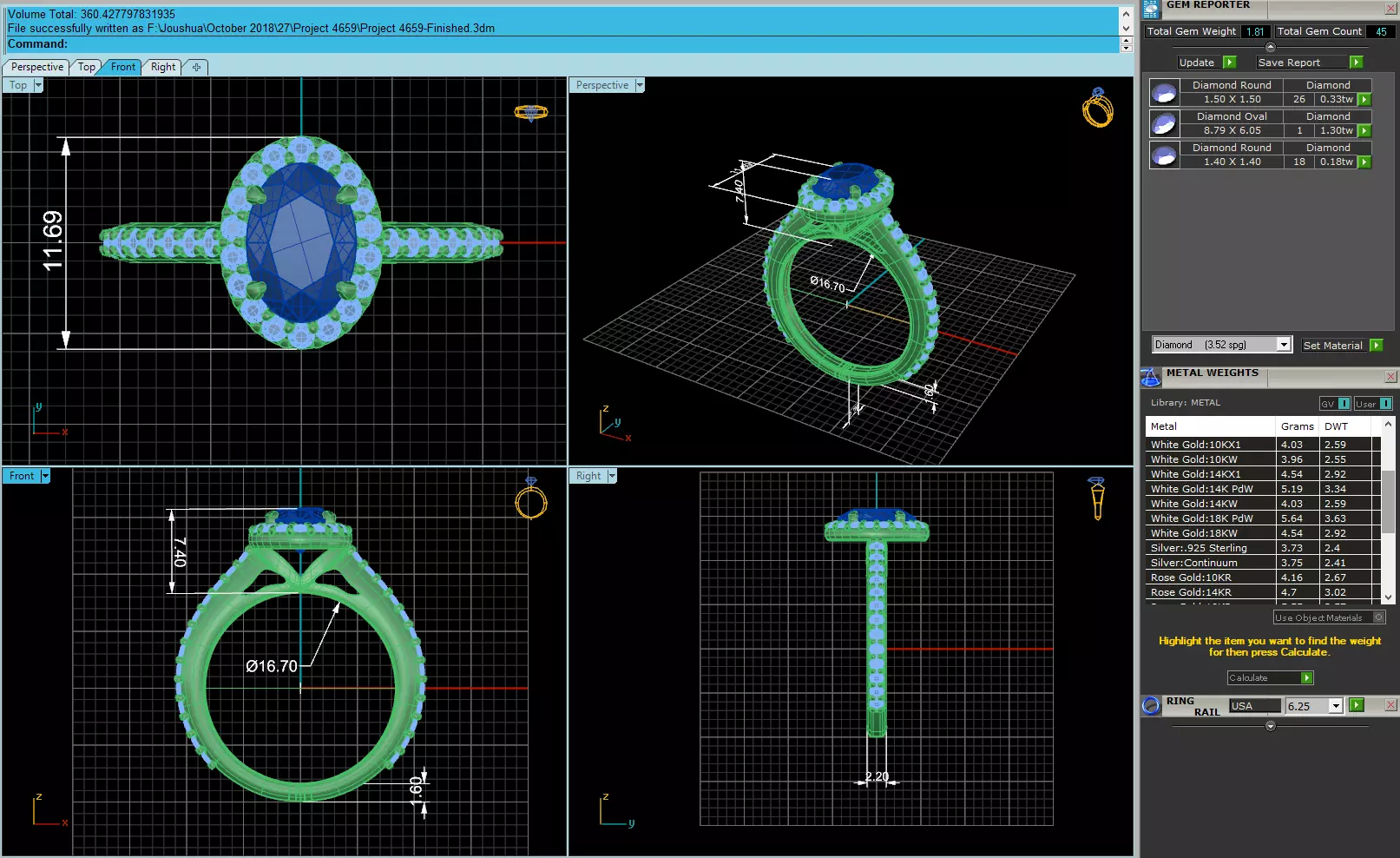Select the Diamond Oval gem thumbnail

tap(1164, 123)
